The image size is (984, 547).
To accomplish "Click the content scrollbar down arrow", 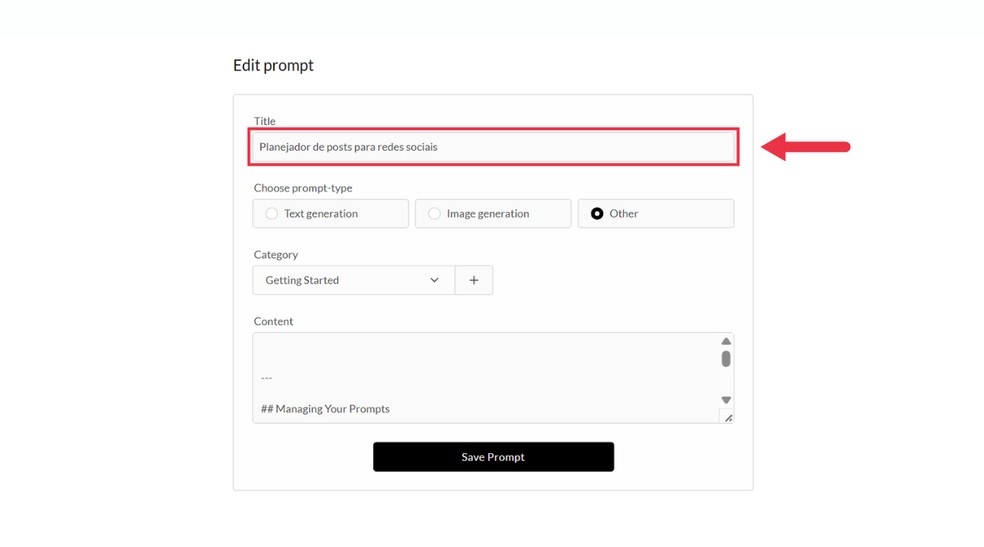I will coord(726,400).
